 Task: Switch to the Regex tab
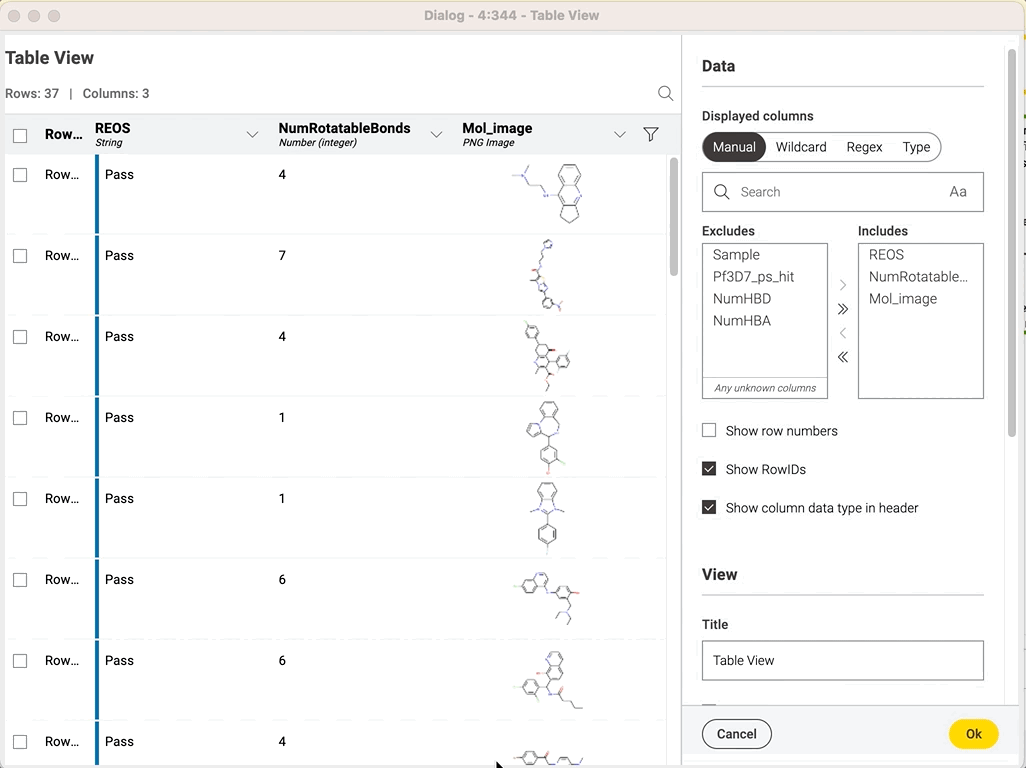point(864,146)
